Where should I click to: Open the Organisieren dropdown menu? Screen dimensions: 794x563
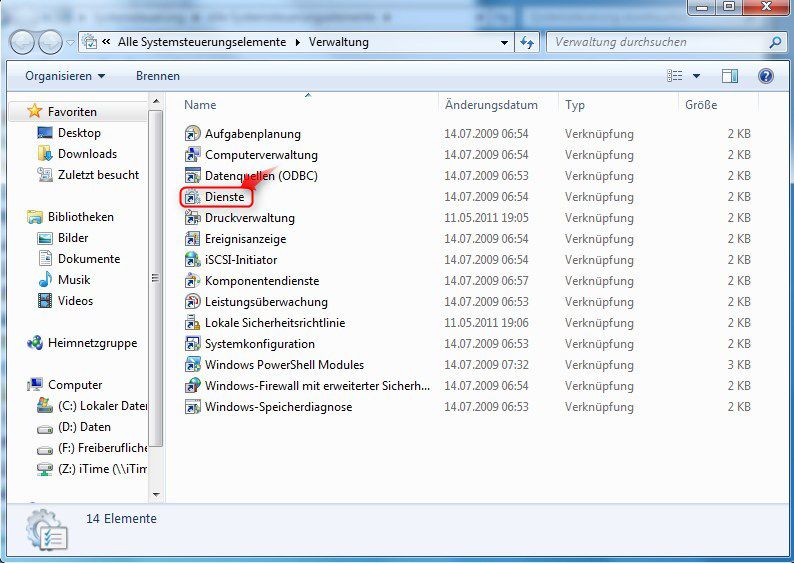coord(65,76)
